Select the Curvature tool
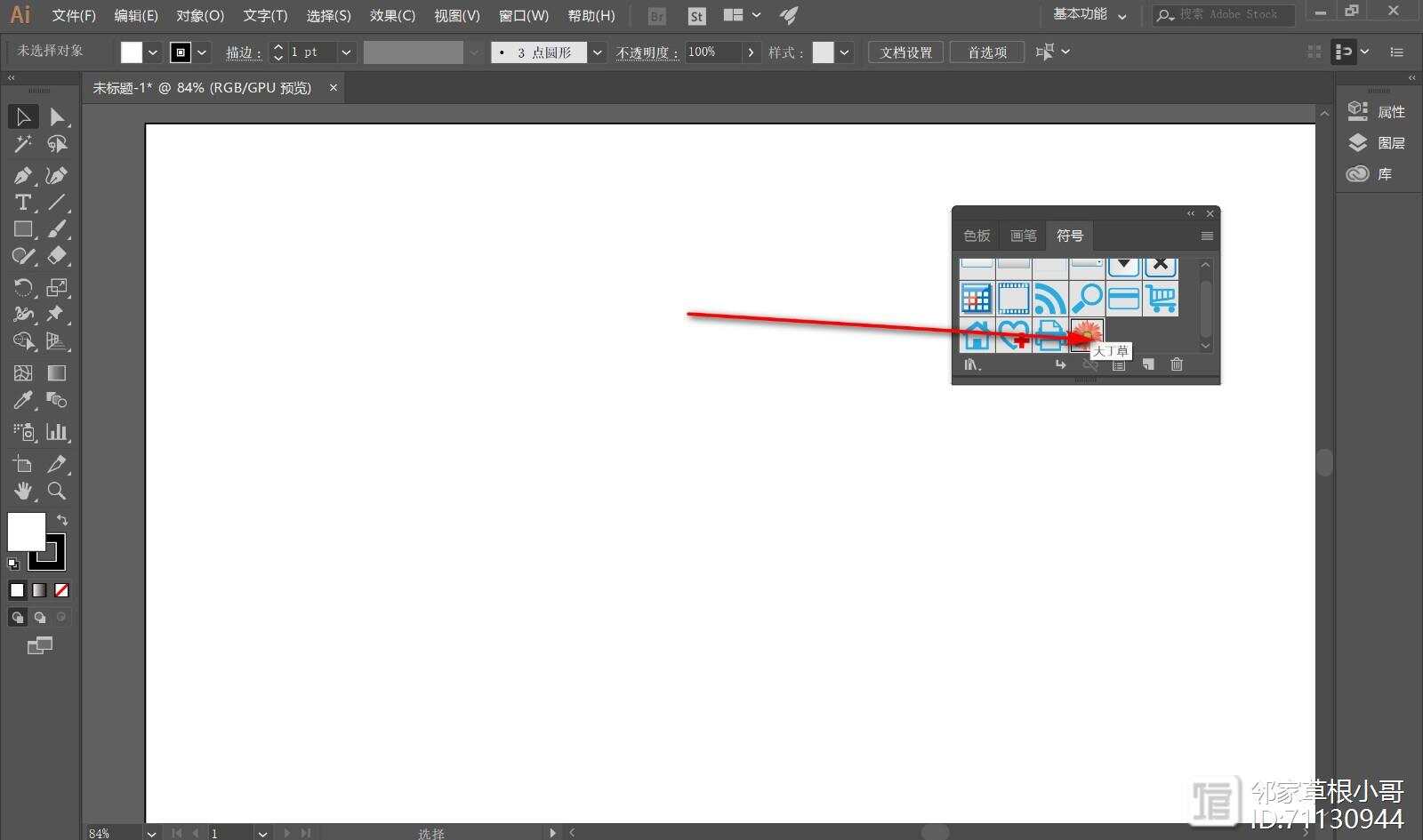Screen dimensions: 1423x840 tap(57, 175)
